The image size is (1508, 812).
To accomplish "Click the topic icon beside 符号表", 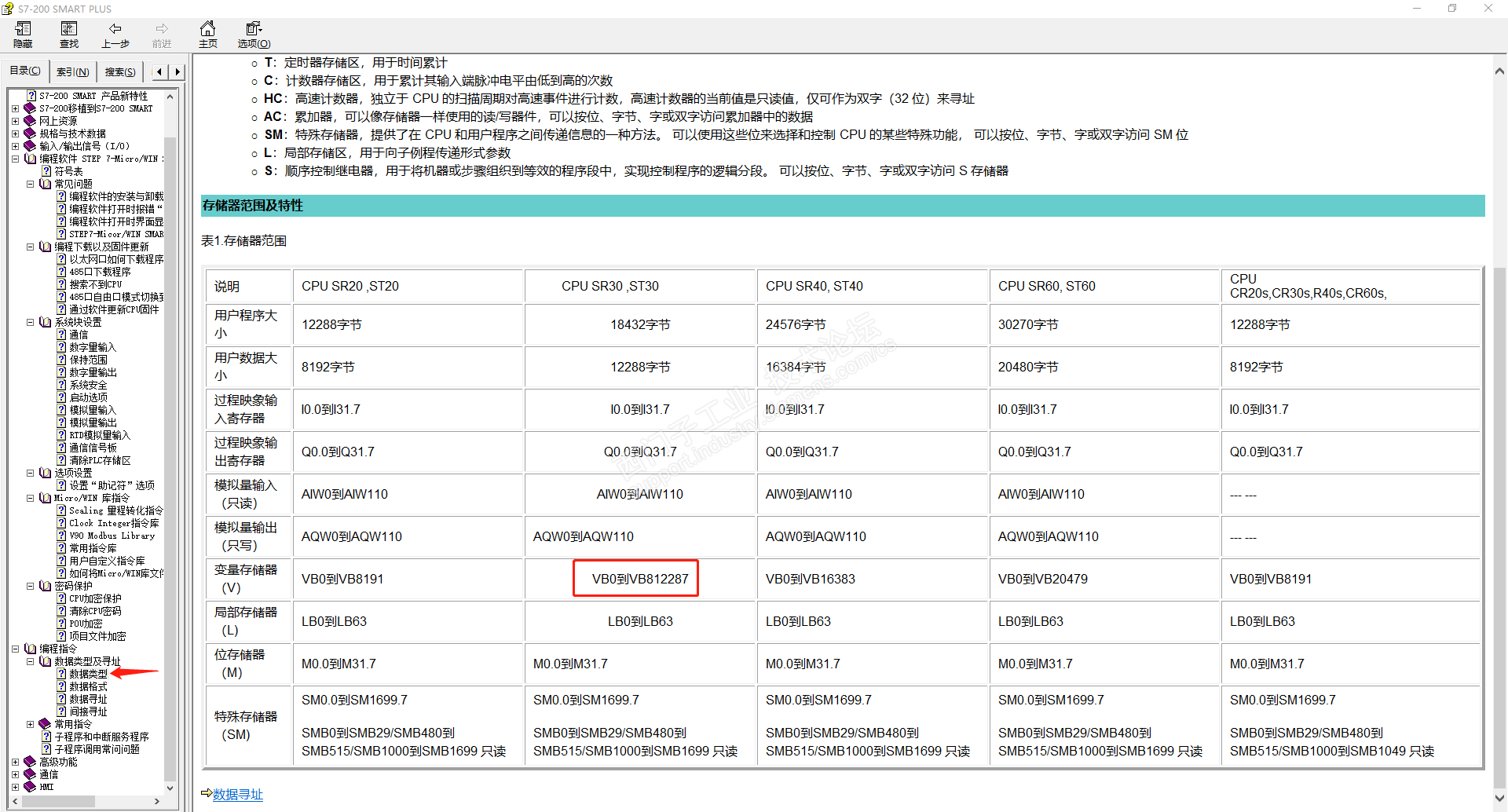I will tap(46, 171).
